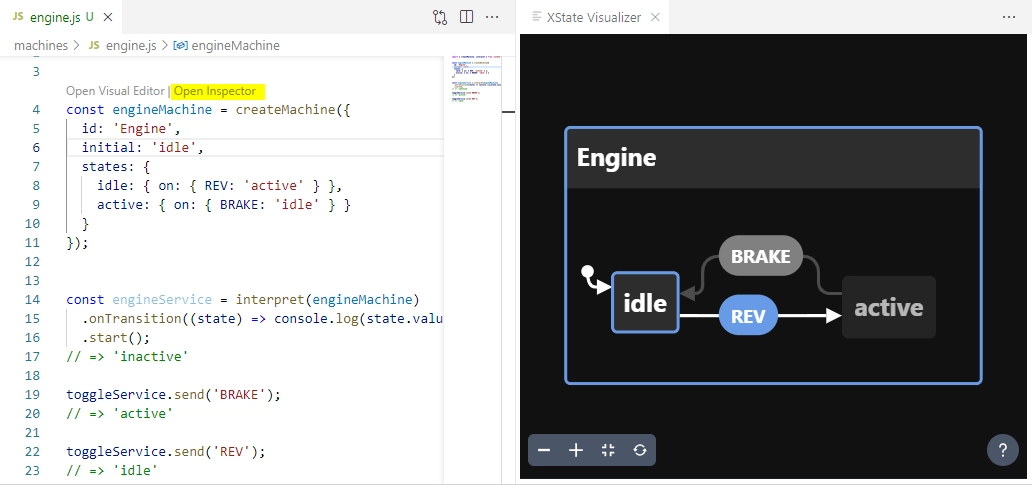This screenshot has height=490, width=1032.
Task: Click the initial: 'idle' code line
Action: [x=143, y=148]
